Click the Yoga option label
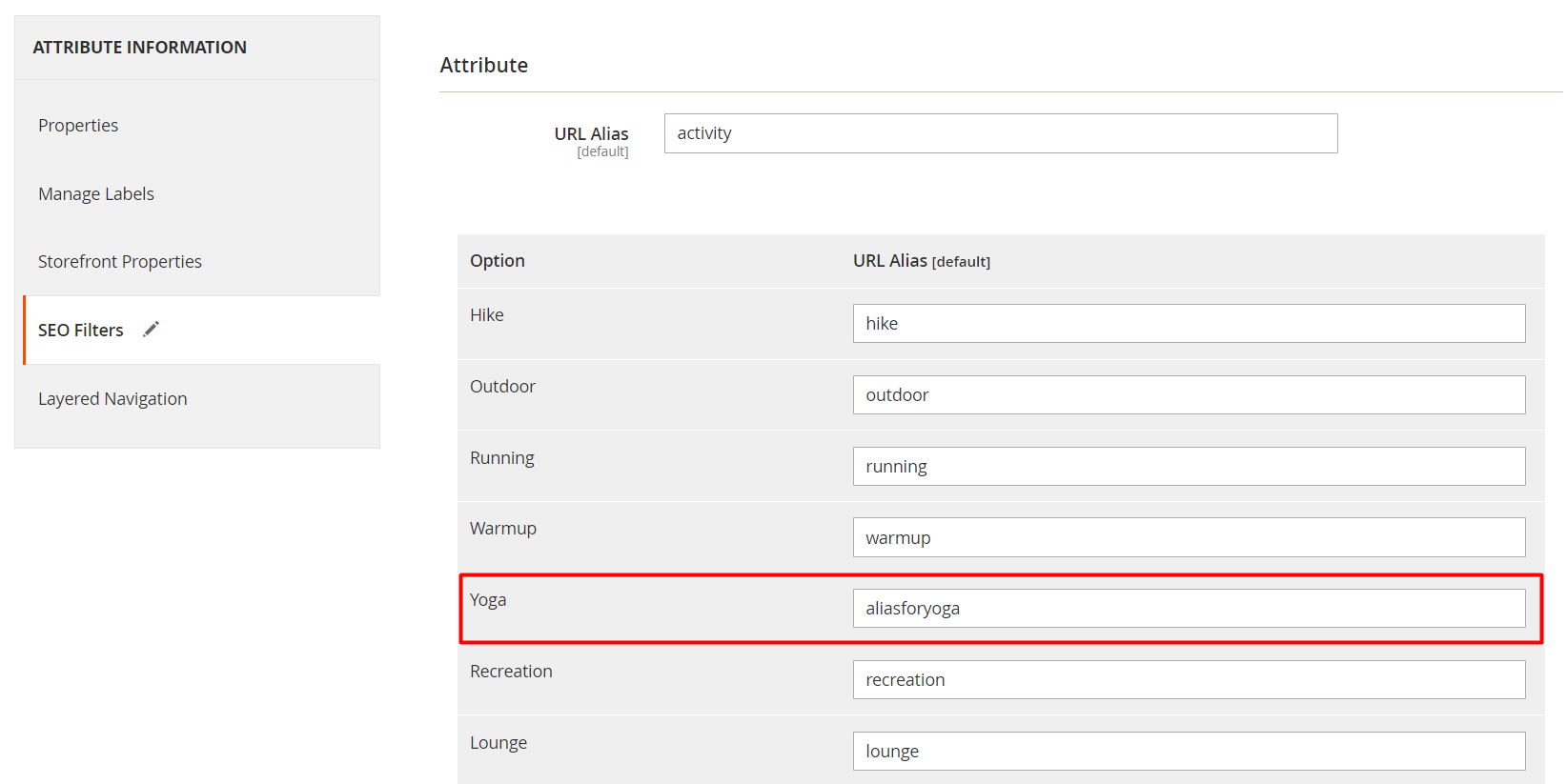Screen dimensions: 1567x784 tap(488, 600)
